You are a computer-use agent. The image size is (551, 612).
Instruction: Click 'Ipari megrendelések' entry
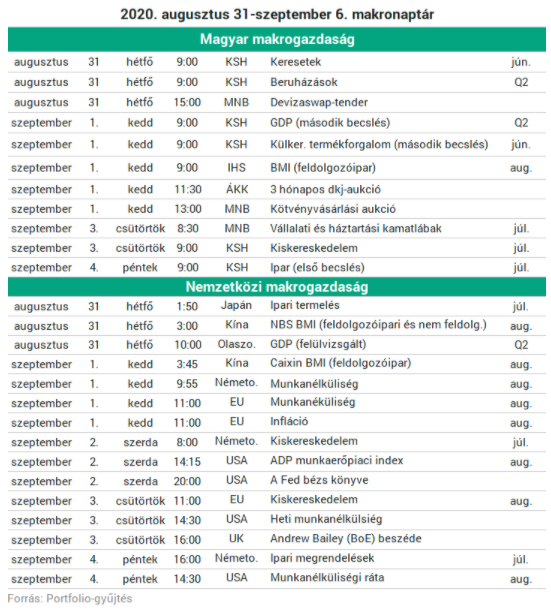pos(322,558)
